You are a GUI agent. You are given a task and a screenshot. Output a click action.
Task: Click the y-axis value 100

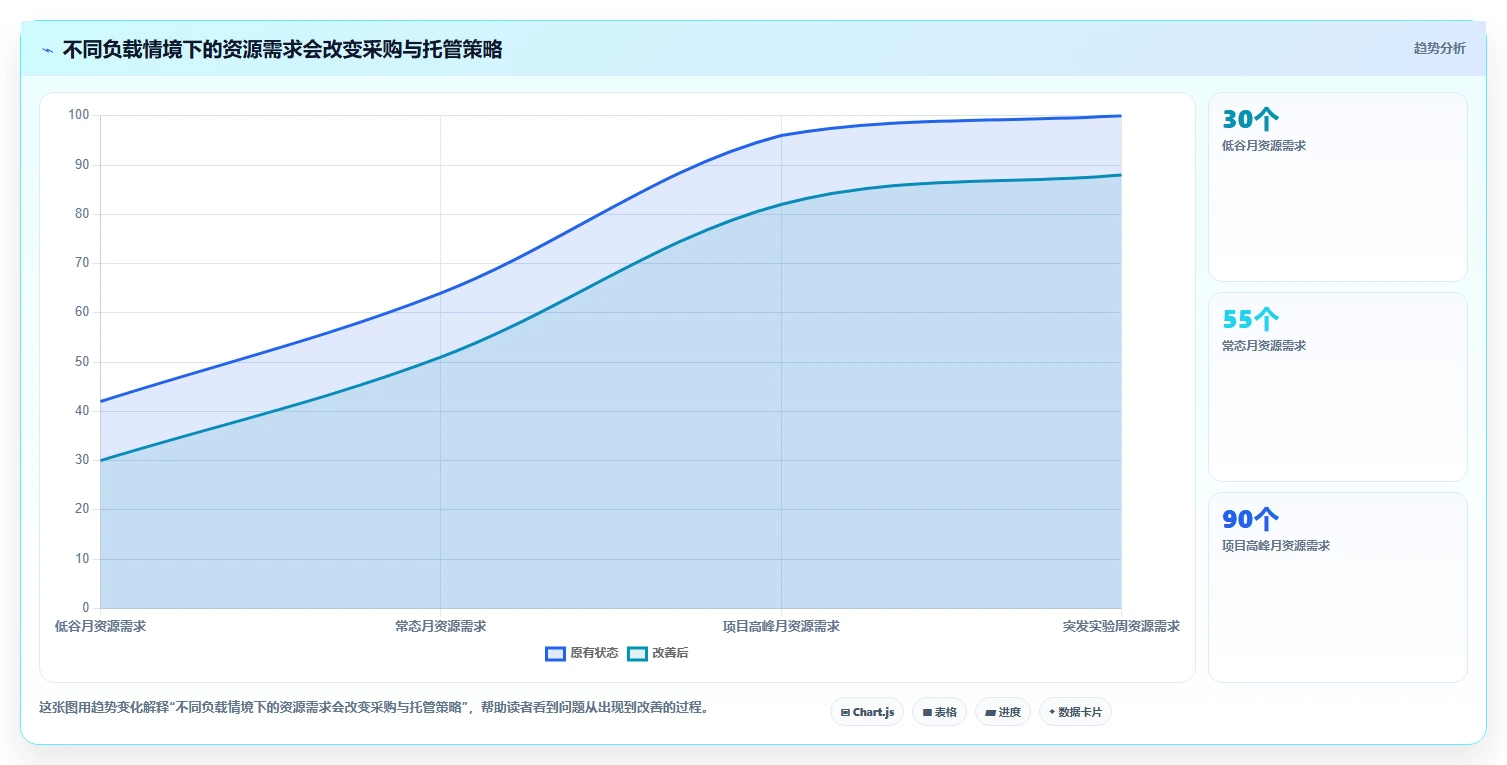79,115
